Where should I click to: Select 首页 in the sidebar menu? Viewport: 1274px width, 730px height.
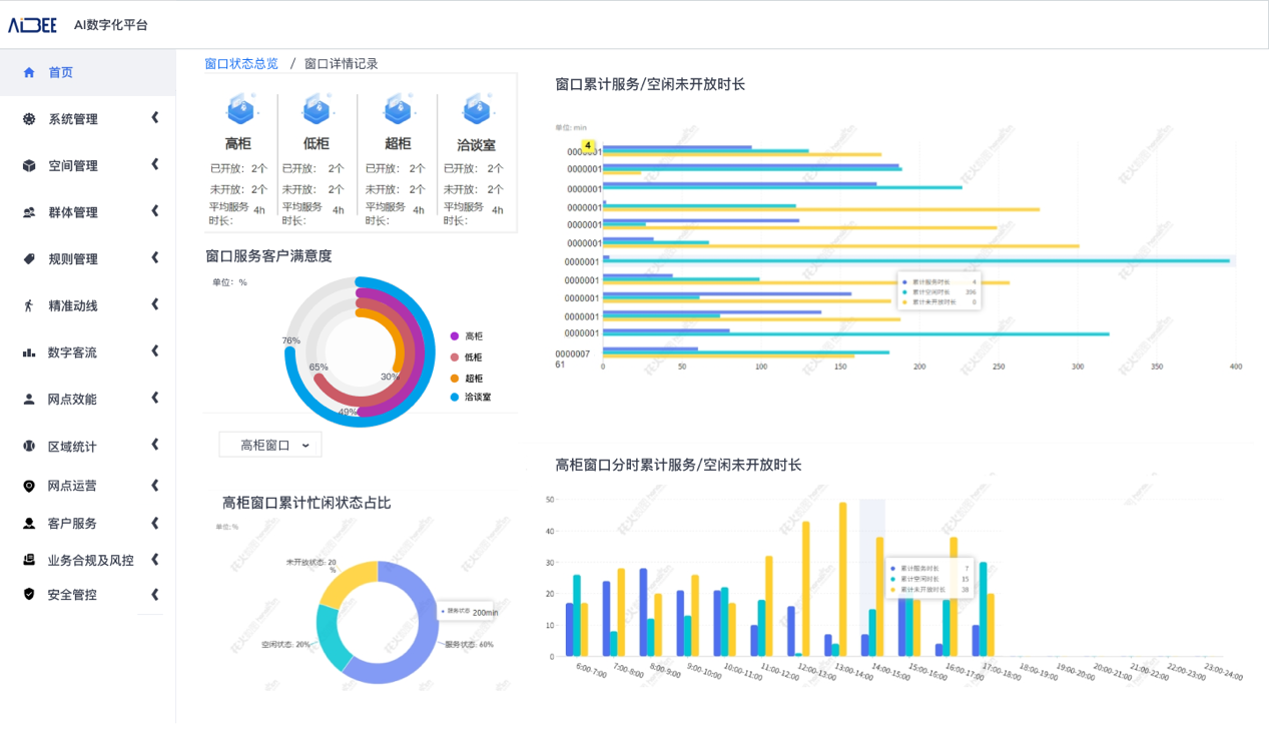[x=60, y=72]
